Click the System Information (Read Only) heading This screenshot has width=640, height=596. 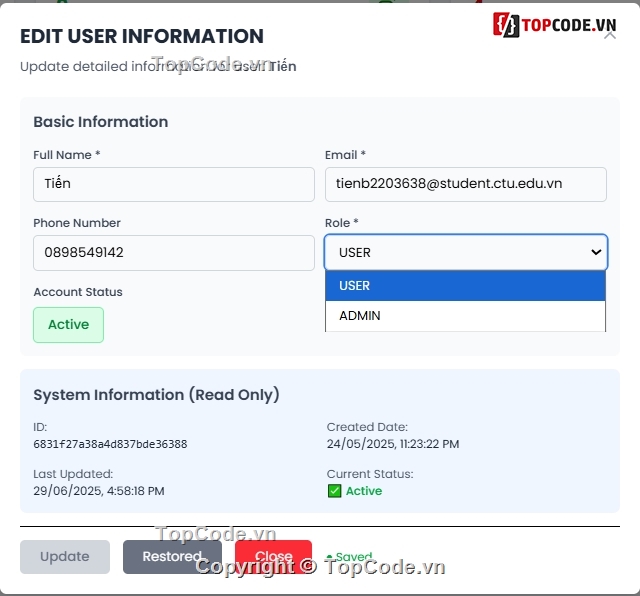point(156,395)
